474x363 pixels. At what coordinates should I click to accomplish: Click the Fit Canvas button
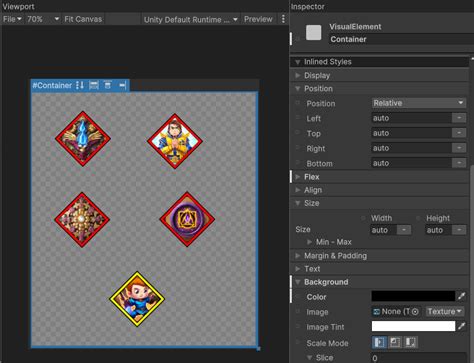(83, 19)
